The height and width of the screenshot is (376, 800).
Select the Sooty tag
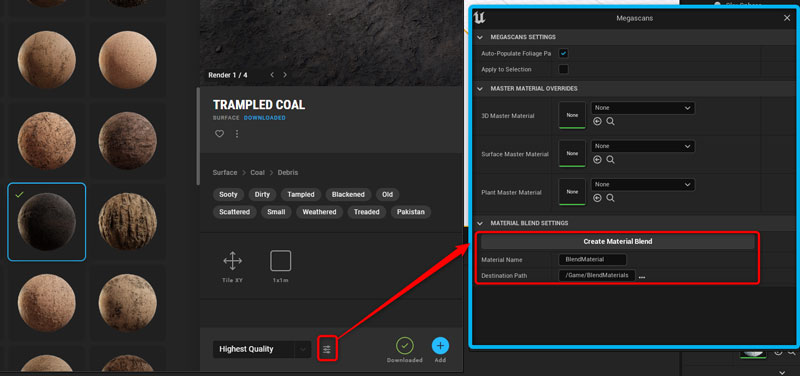(x=229, y=195)
